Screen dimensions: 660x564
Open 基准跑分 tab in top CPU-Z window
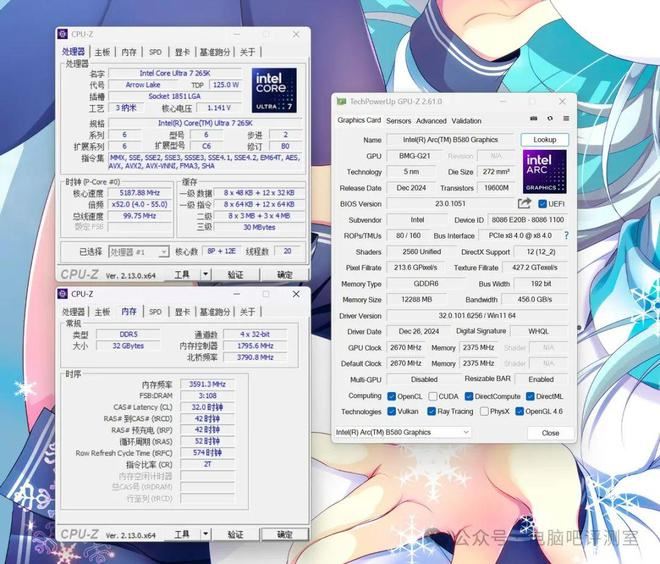215,52
